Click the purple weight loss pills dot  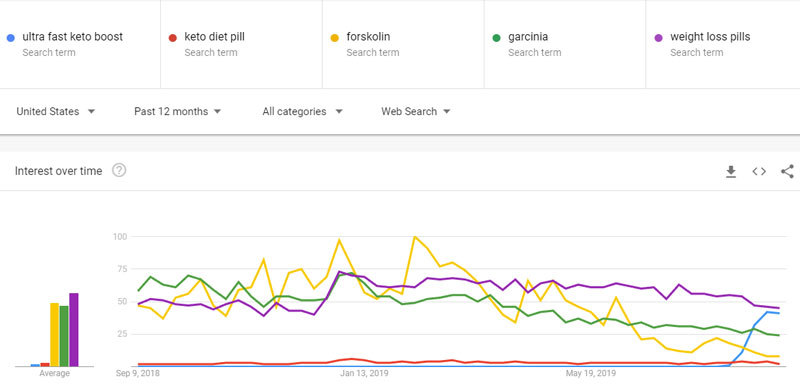tap(659, 38)
